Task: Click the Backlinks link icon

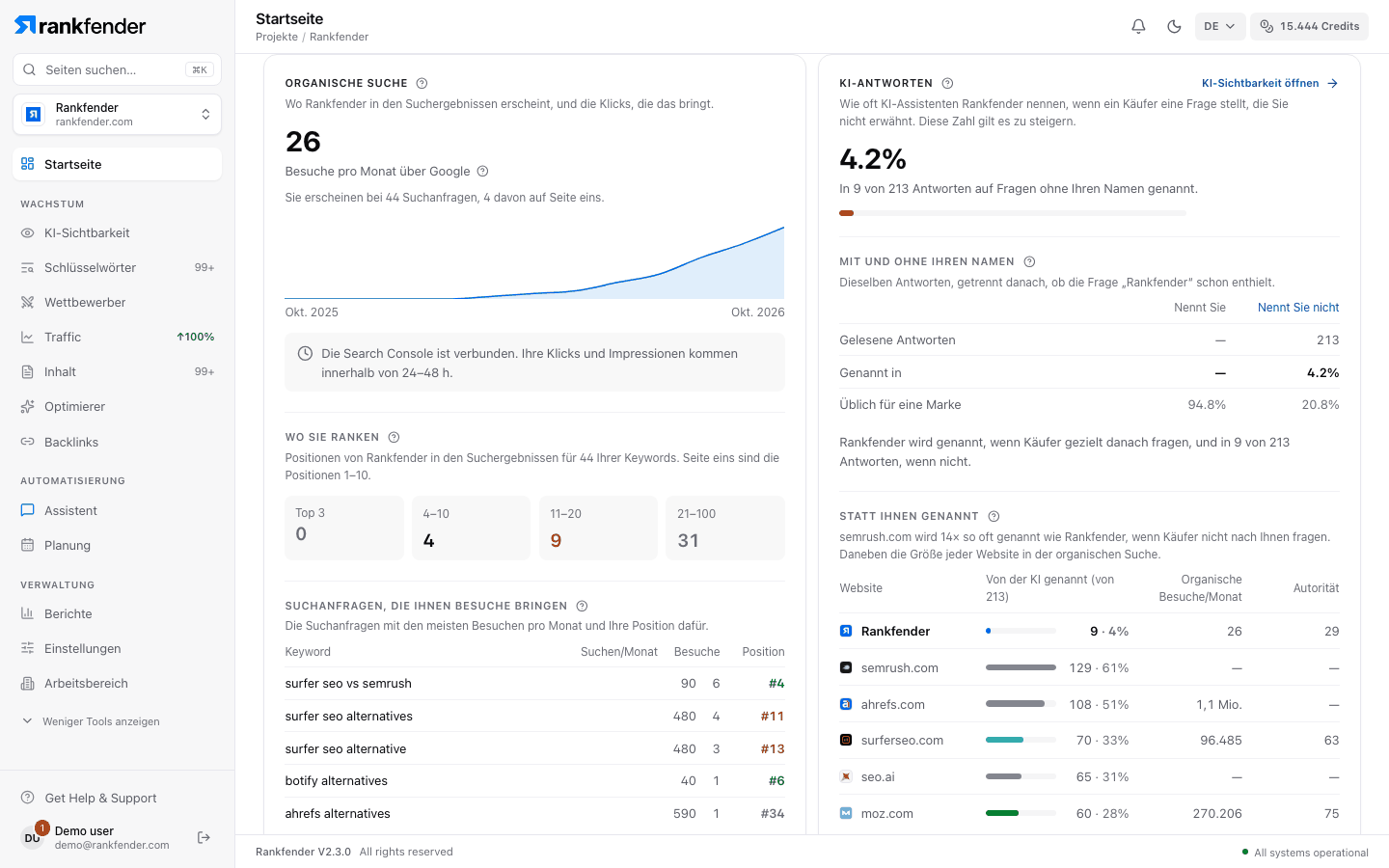Action: (28, 442)
